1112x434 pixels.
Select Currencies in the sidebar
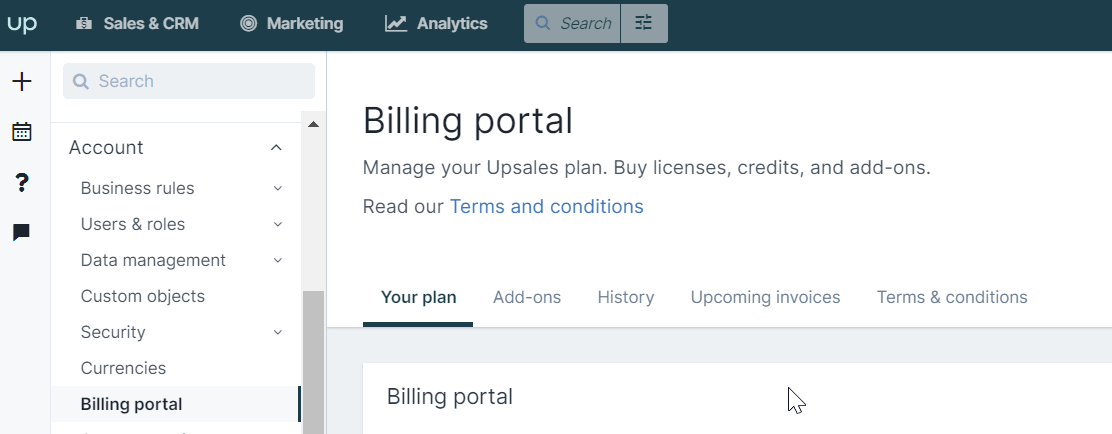pos(123,368)
